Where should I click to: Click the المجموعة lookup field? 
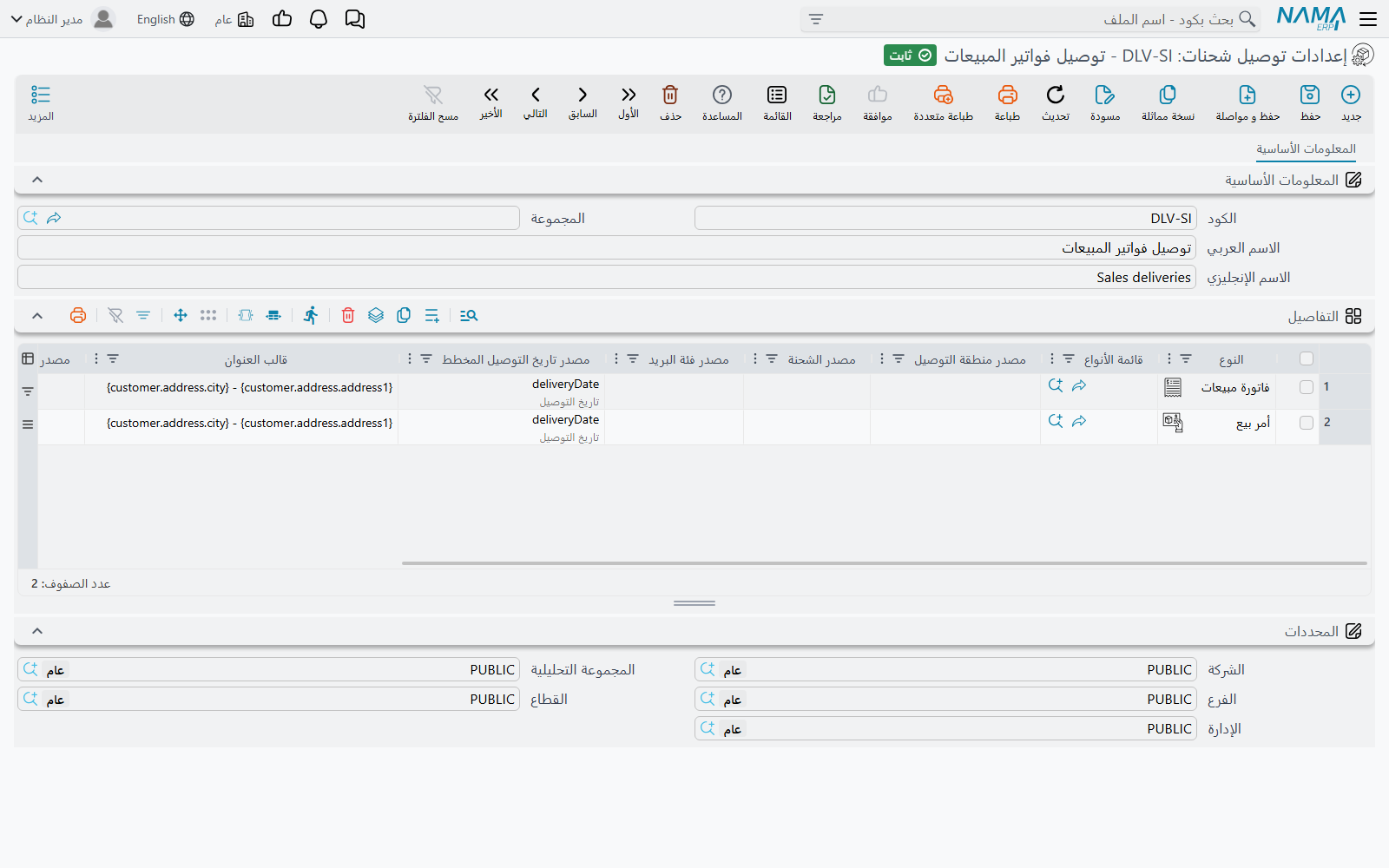(x=268, y=218)
